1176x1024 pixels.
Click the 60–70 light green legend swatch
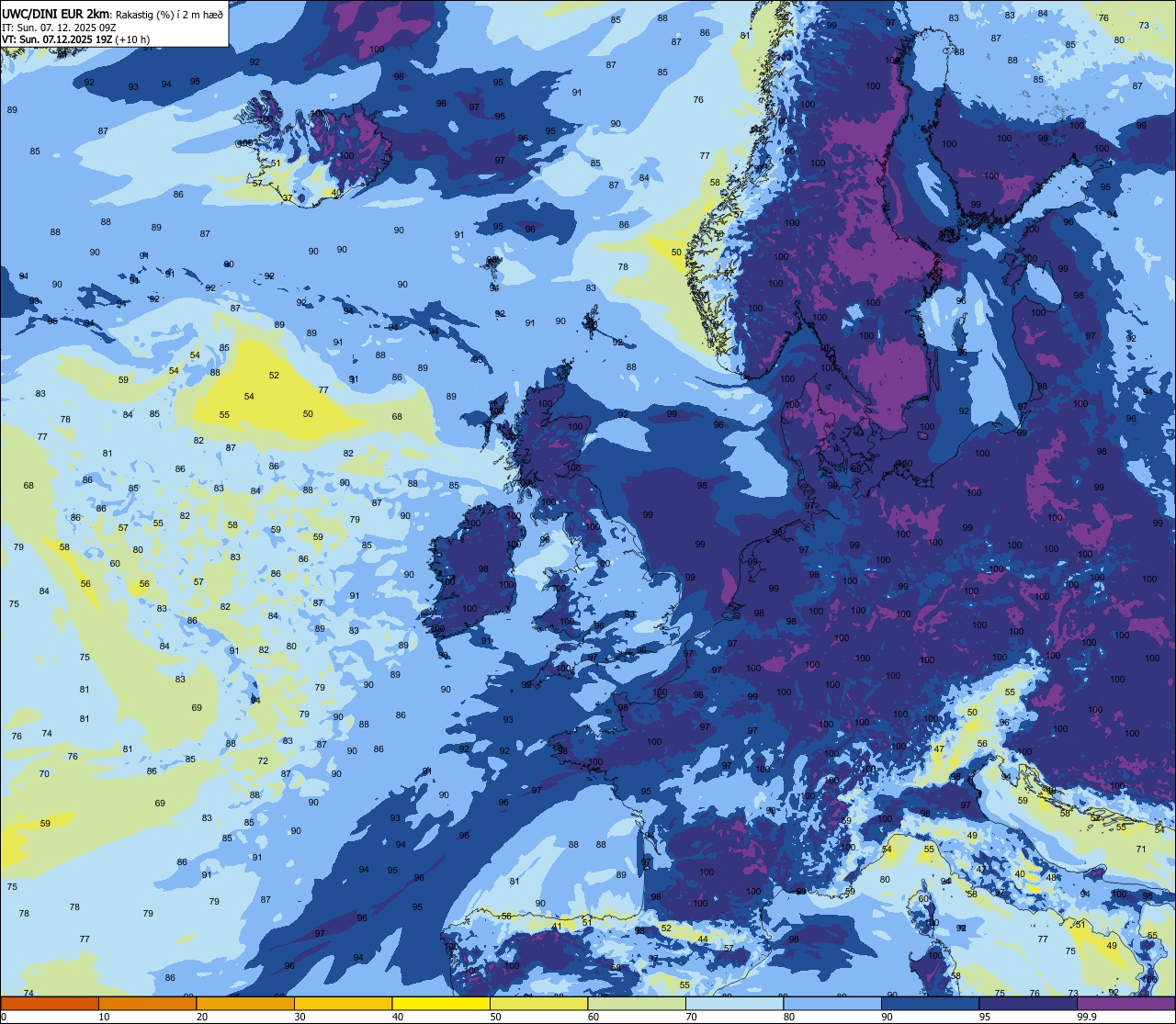(x=637, y=1003)
